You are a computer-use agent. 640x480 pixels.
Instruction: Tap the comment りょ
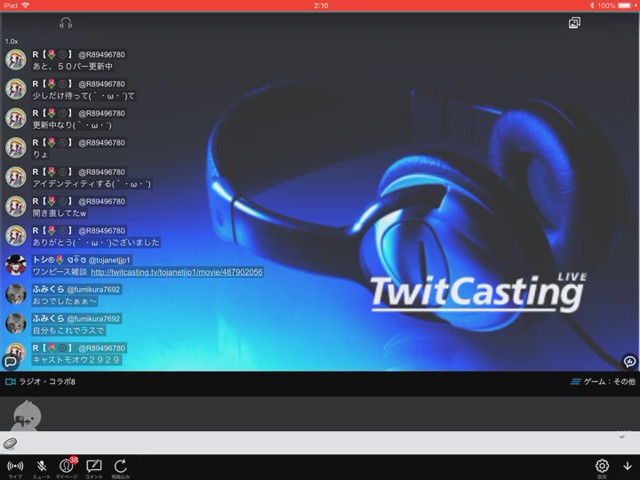[40, 155]
